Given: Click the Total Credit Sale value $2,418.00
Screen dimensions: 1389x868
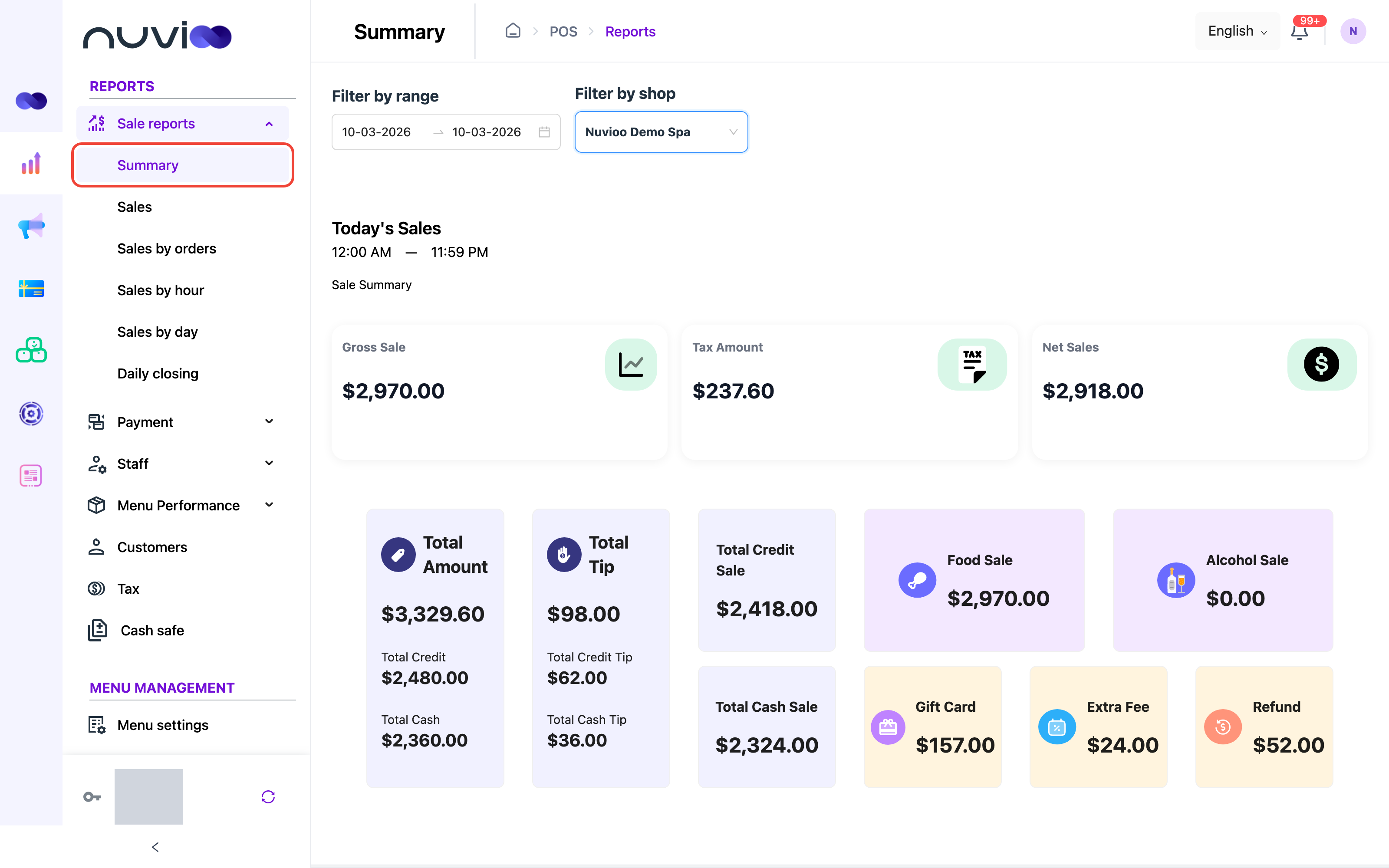Looking at the screenshot, I should [767, 609].
